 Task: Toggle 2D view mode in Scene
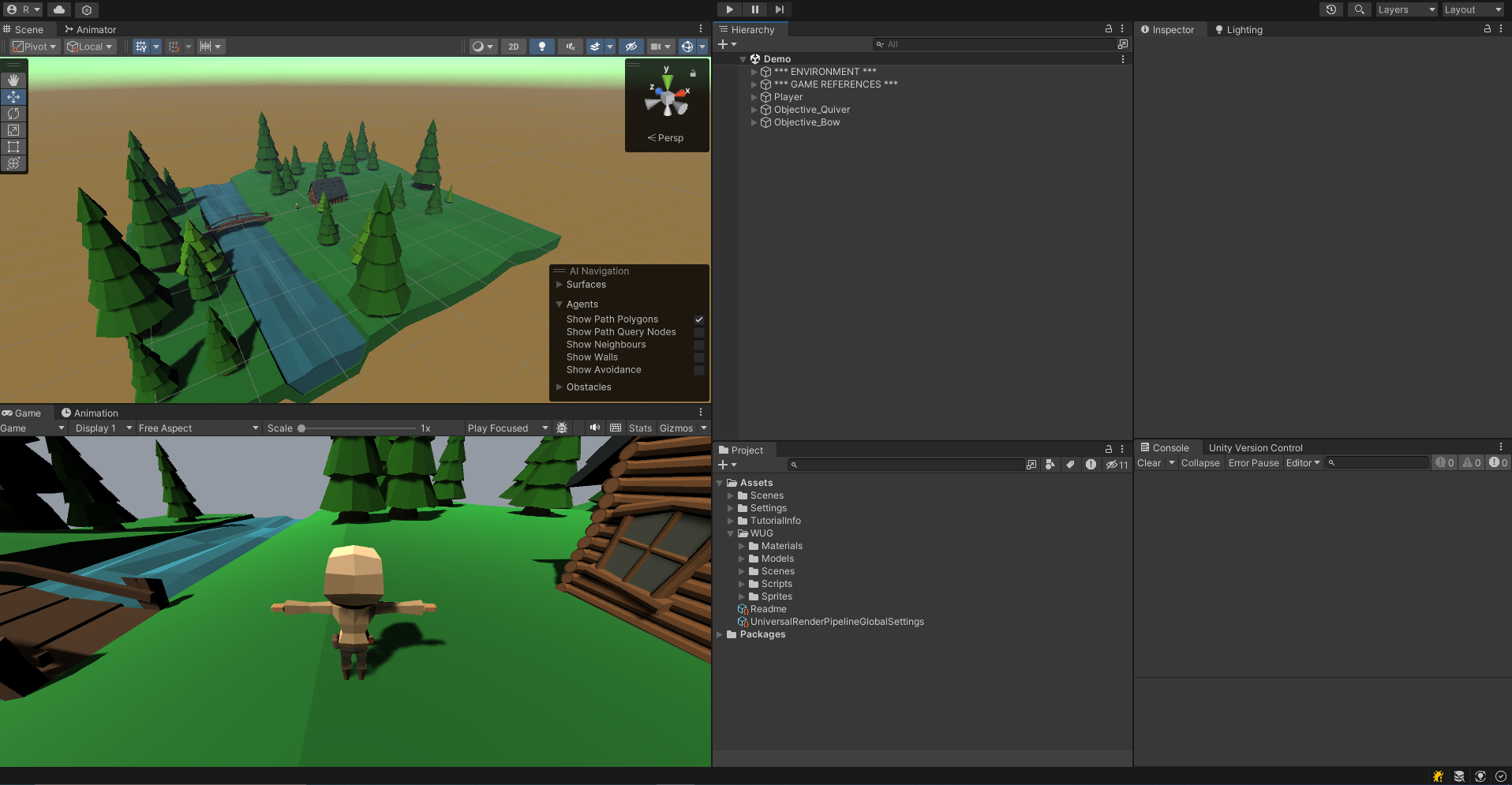tap(514, 47)
